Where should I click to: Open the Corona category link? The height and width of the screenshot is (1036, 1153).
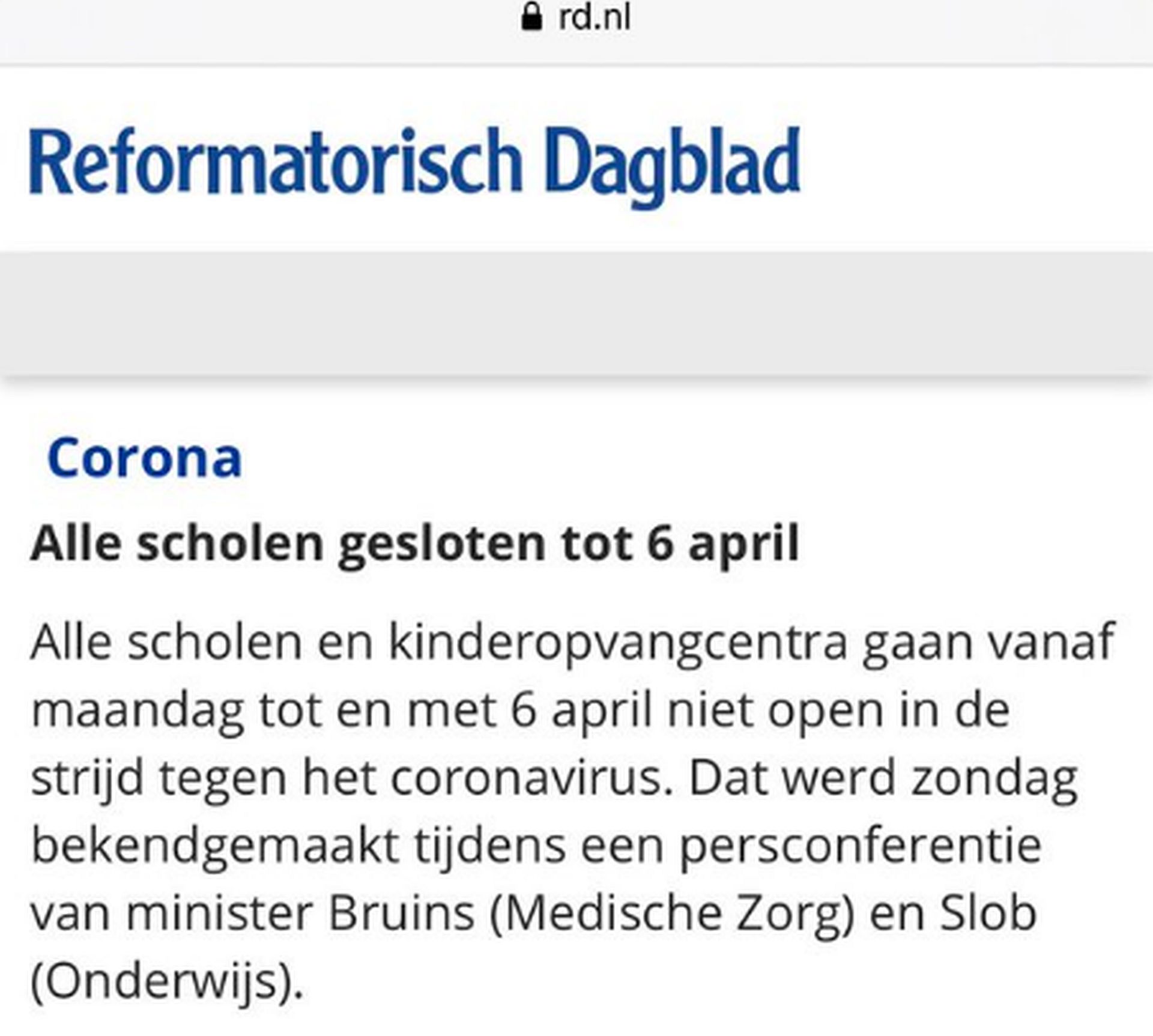(144, 458)
